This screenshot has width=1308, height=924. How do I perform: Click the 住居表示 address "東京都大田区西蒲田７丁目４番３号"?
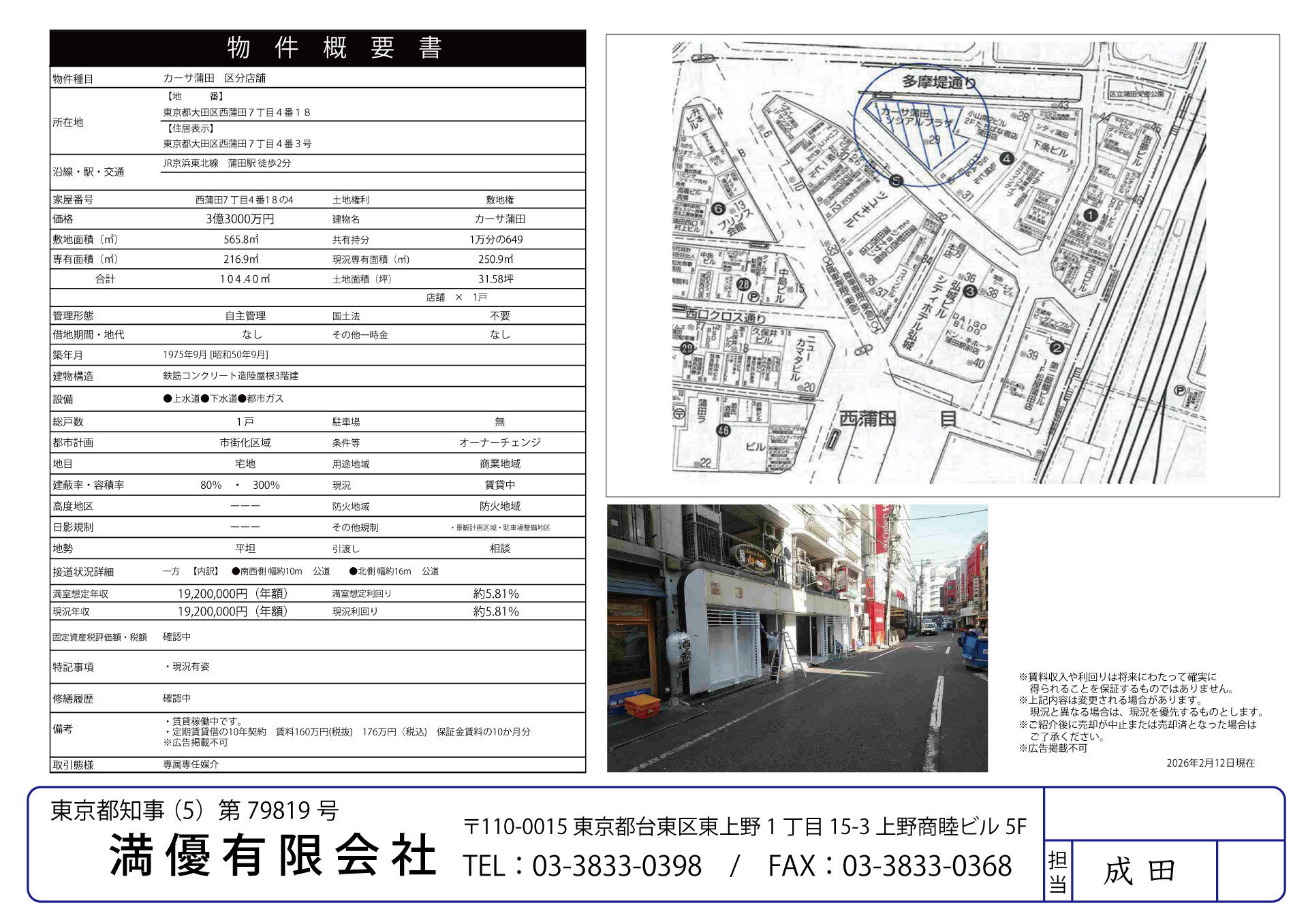click(237, 144)
